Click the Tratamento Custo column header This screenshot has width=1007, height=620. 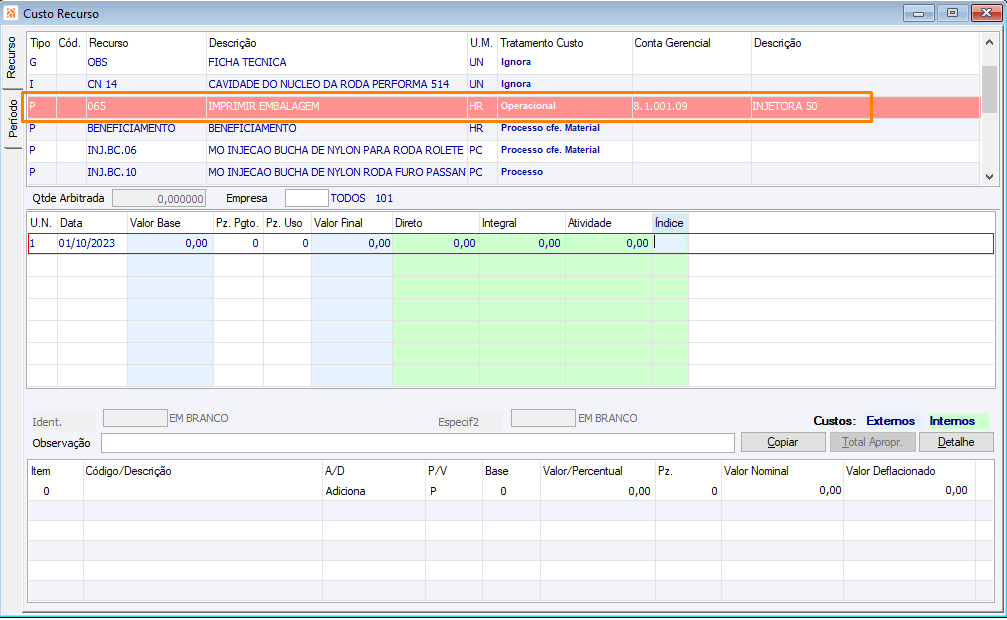[541, 43]
